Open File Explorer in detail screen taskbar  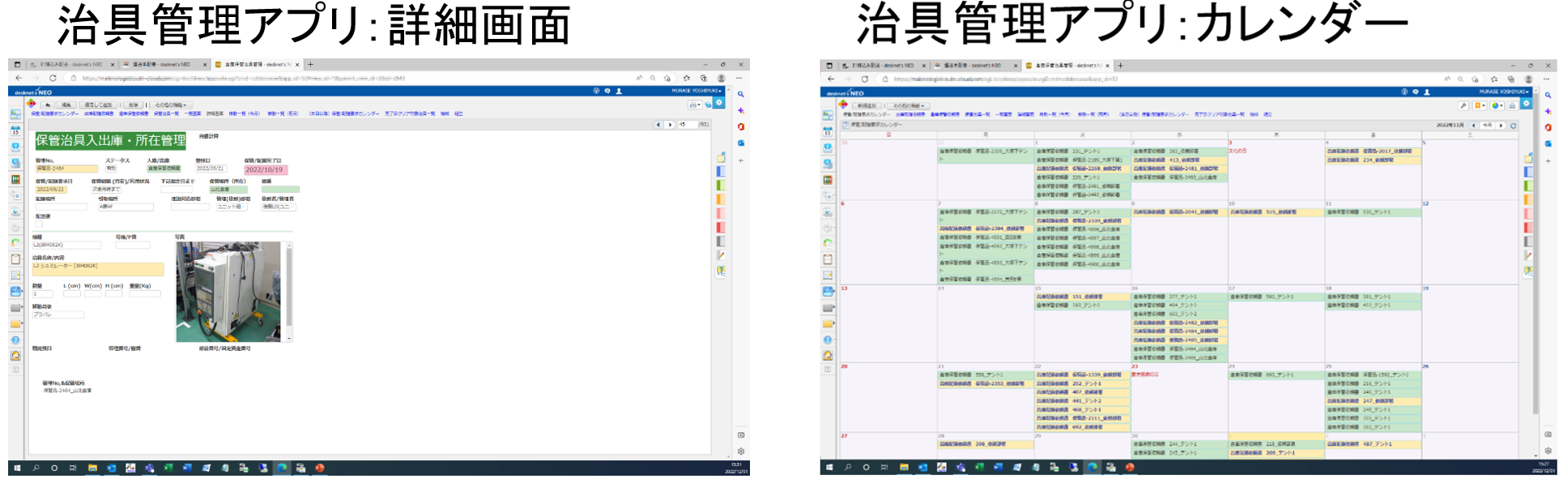pos(92,468)
